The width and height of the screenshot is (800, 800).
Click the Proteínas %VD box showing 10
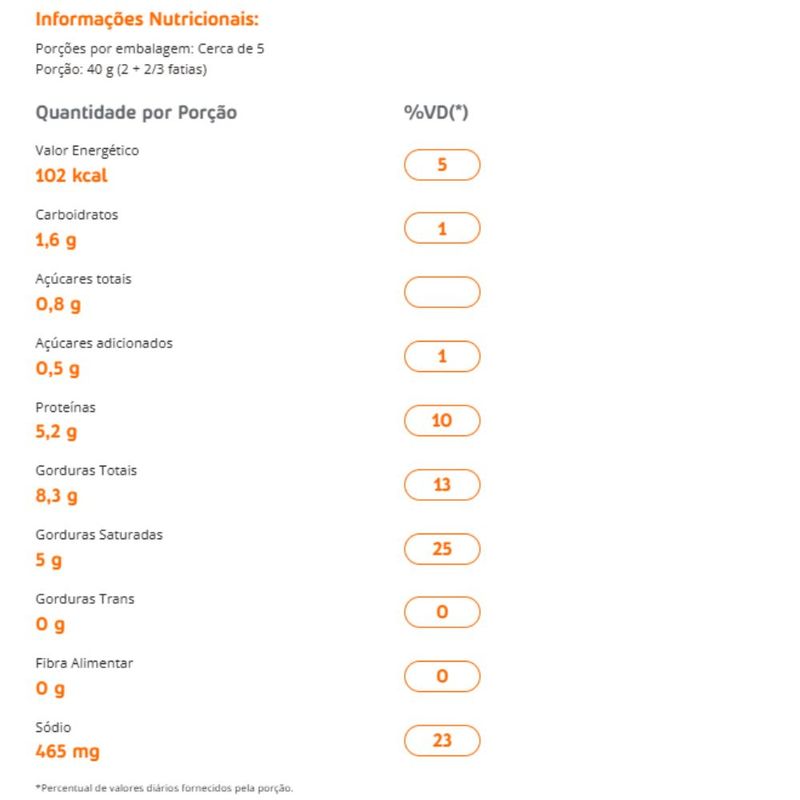[442, 421]
